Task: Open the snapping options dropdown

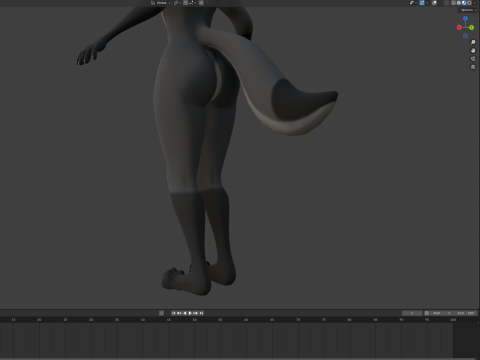Action: [x=193, y=3]
